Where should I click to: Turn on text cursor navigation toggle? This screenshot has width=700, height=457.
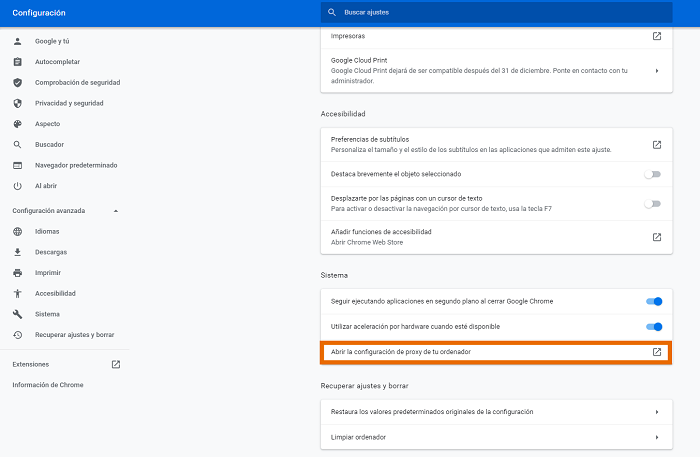[653, 203]
